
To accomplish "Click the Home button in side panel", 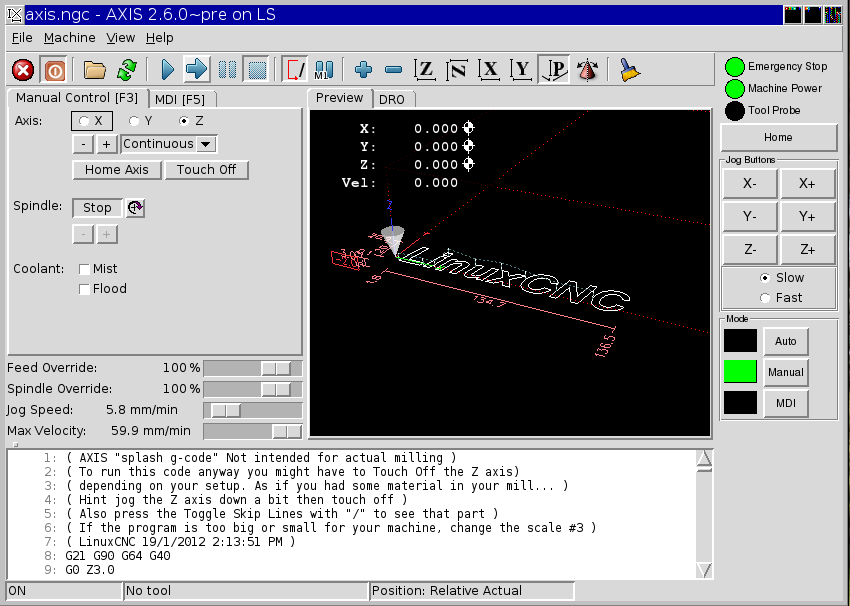I will [778, 138].
